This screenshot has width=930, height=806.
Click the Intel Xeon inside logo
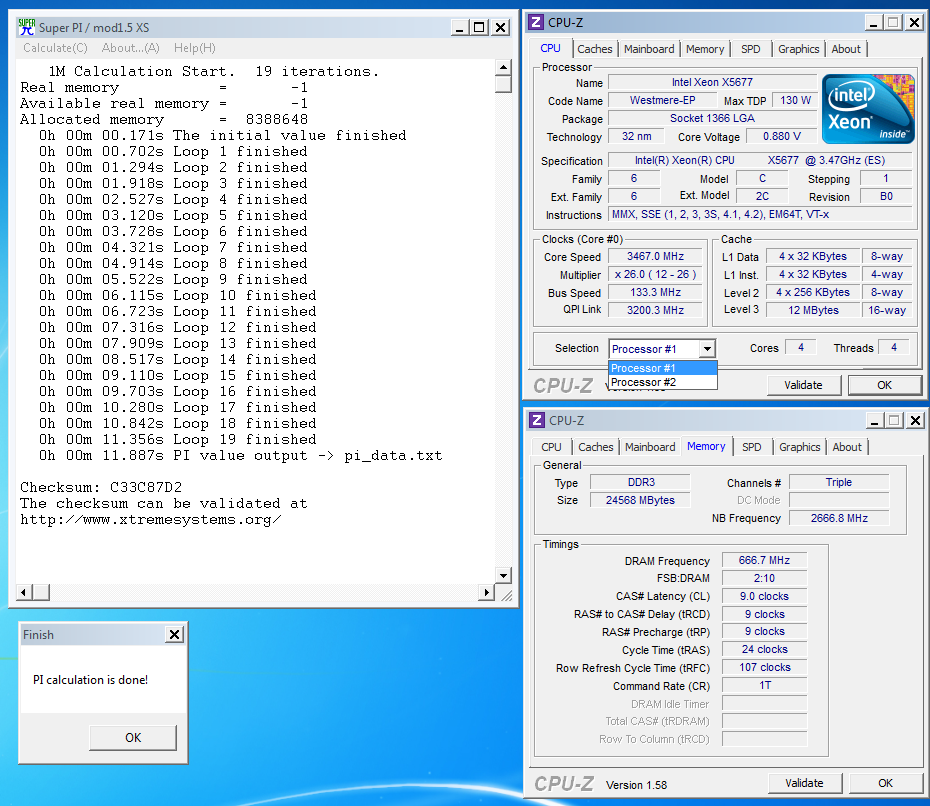click(x=868, y=109)
